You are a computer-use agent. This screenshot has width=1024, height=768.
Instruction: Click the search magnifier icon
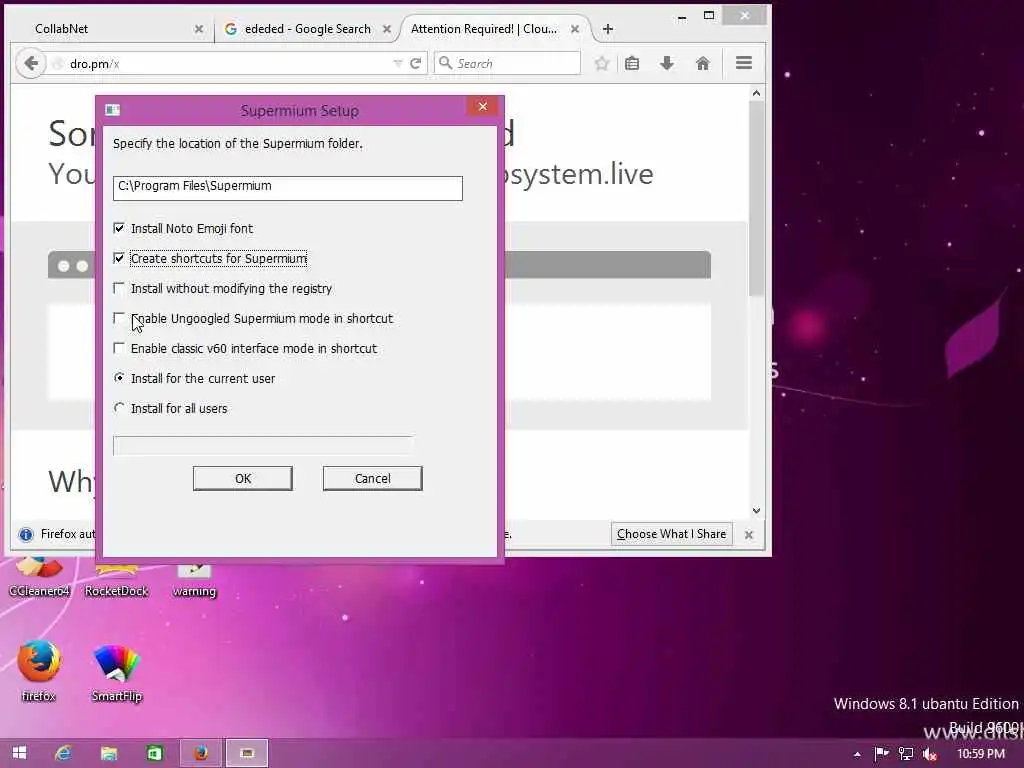445,63
